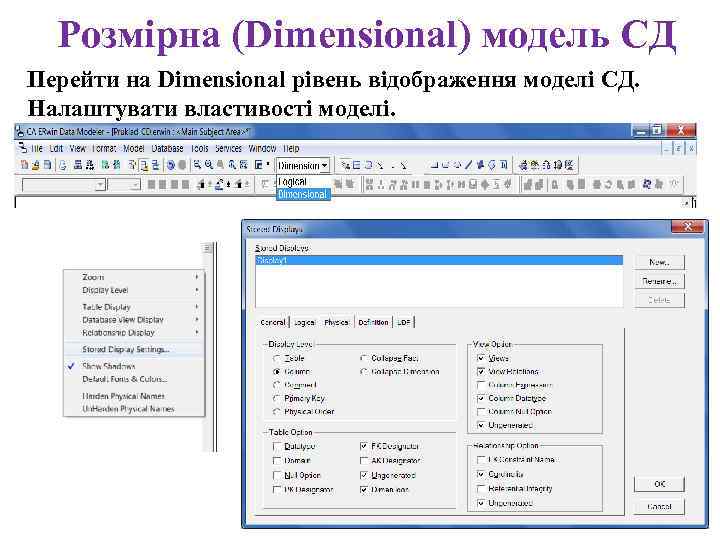Toggle the Column Datatype checkbox

(481, 398)
